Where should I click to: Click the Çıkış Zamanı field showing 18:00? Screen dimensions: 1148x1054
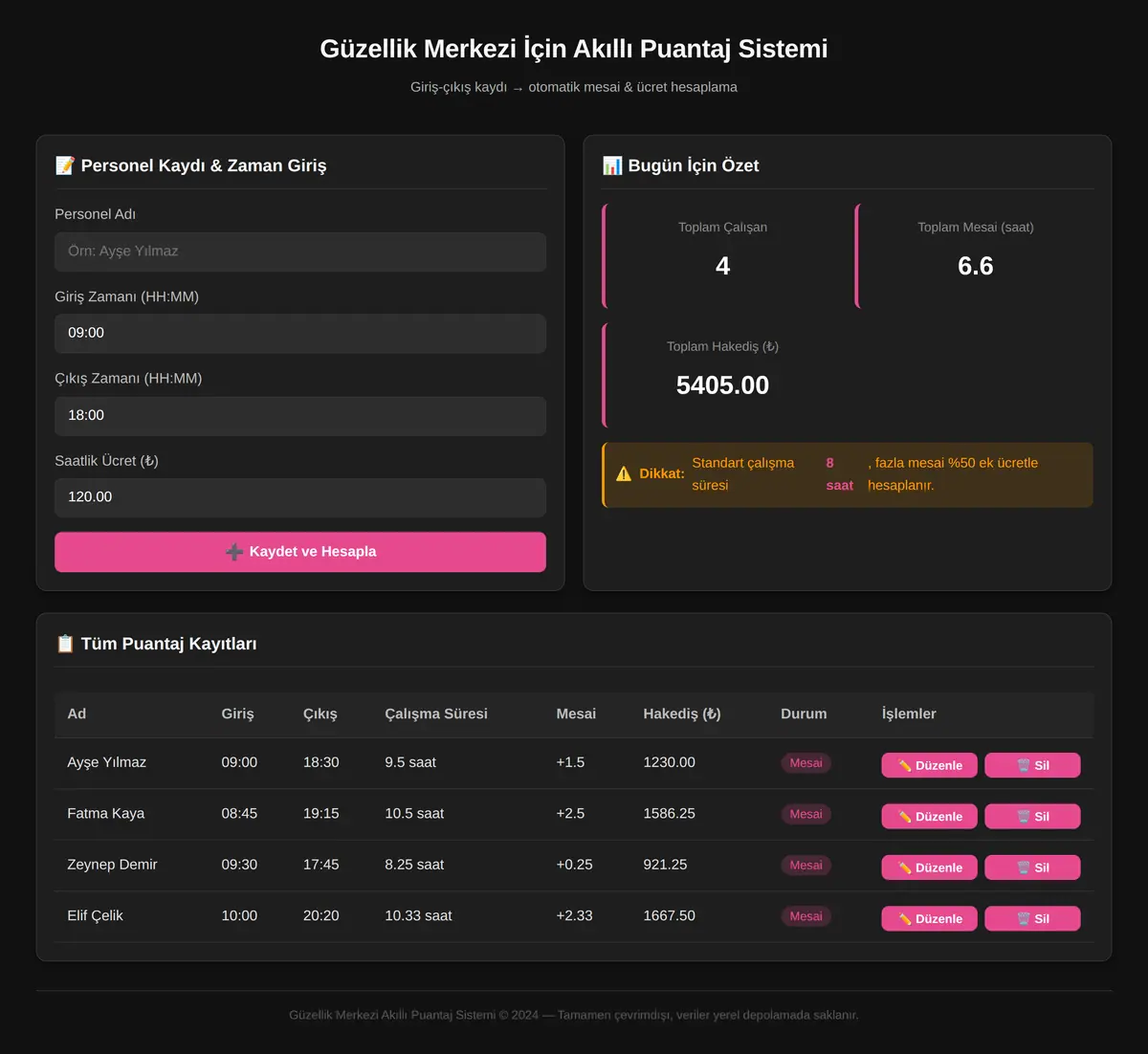[300, 416]
